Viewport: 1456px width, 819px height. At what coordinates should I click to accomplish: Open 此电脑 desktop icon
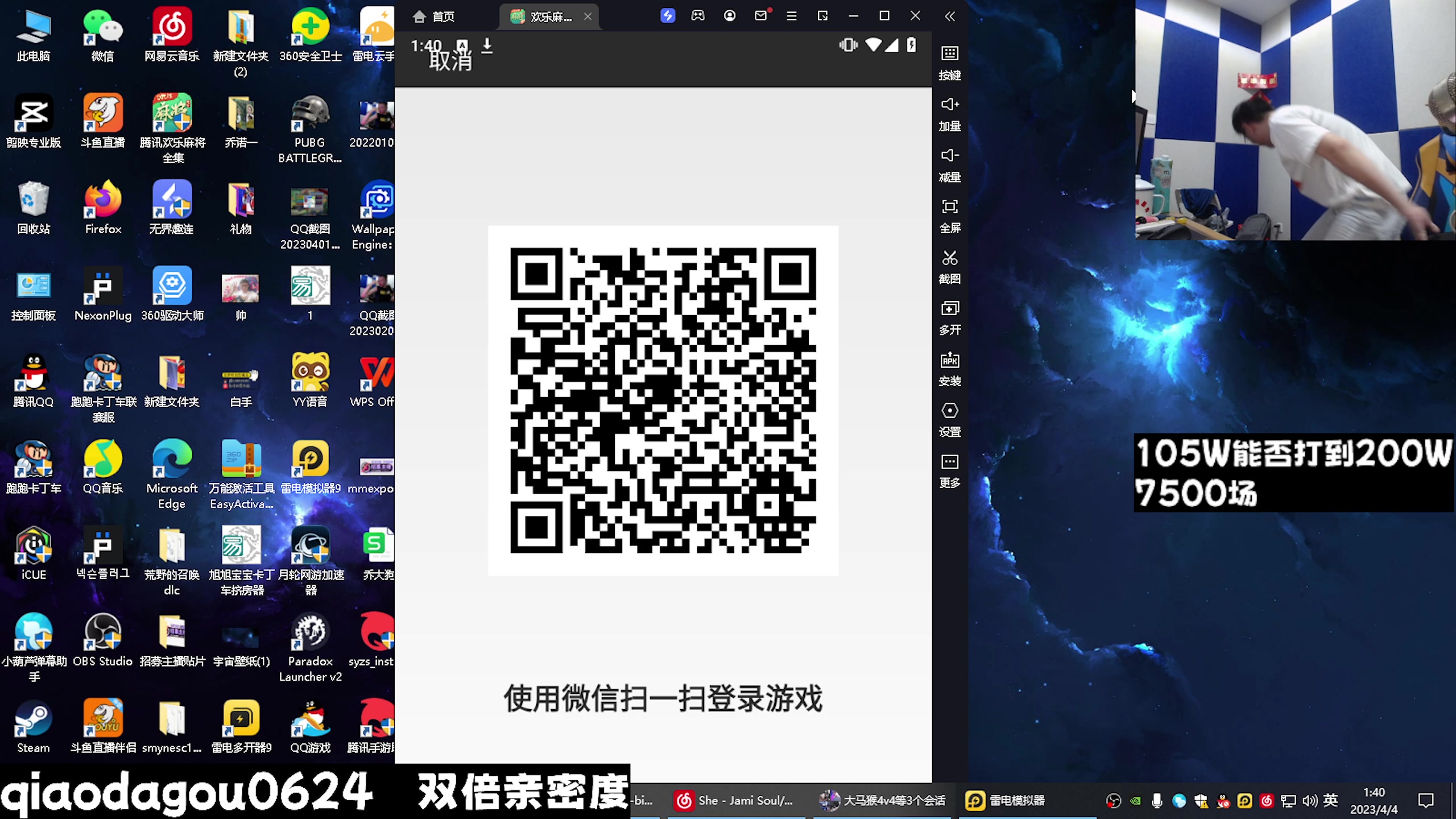[34, 35]
